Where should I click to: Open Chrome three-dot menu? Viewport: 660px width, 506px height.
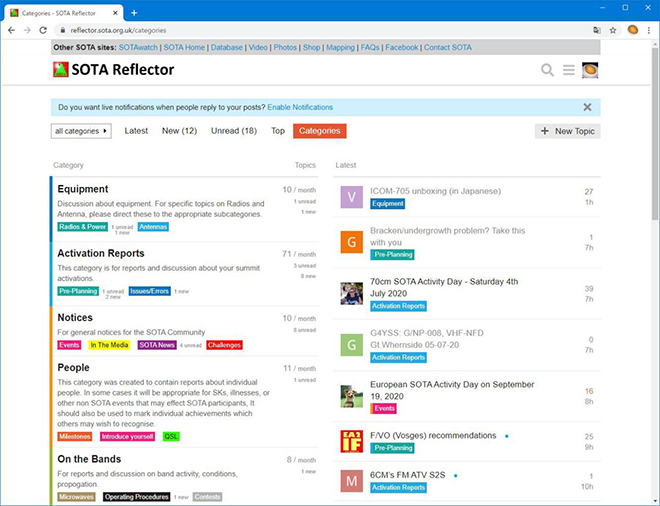pyautogui.click(x=649, y=30)
